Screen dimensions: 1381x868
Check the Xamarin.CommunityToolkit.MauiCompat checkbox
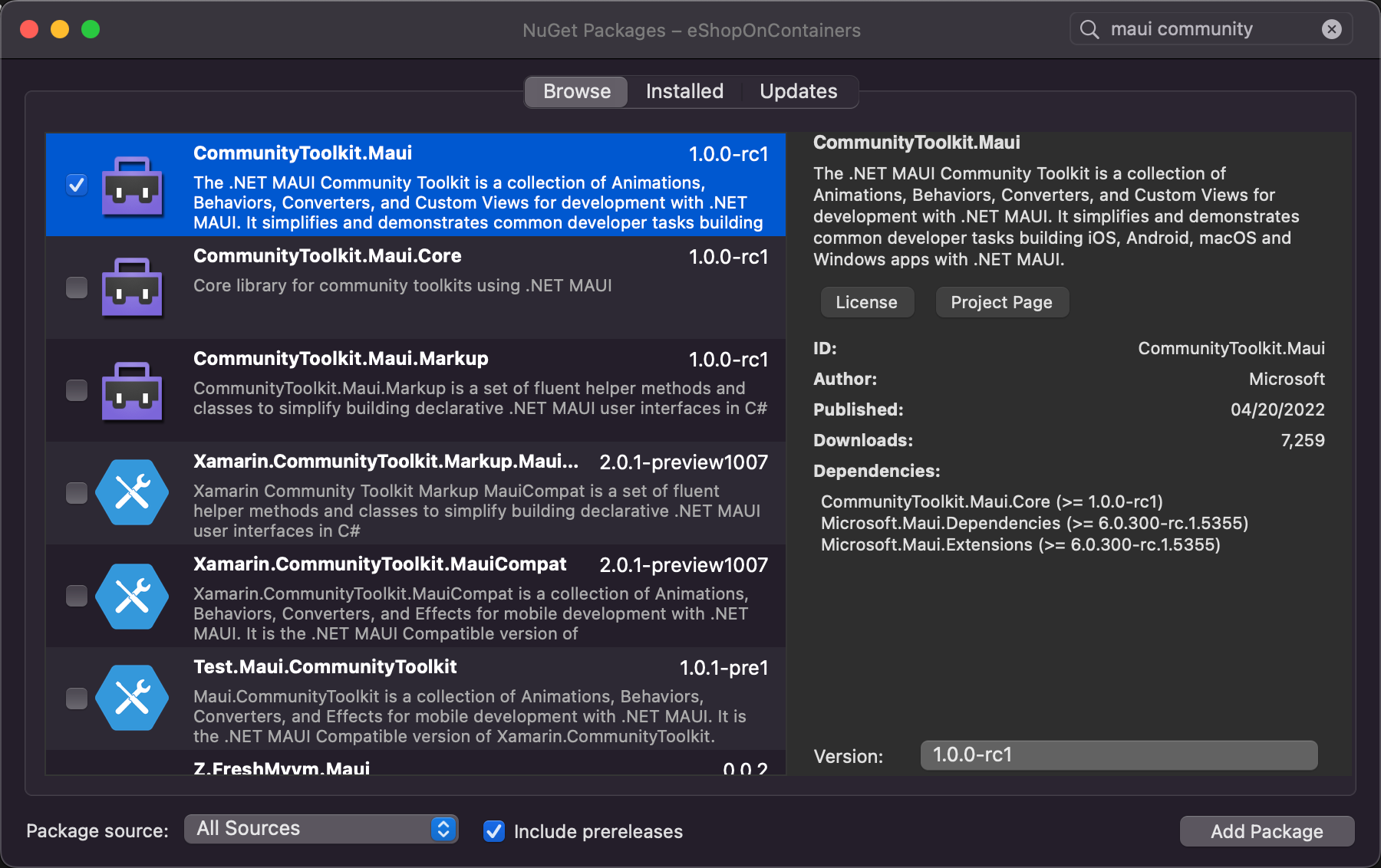pos(77,596)
